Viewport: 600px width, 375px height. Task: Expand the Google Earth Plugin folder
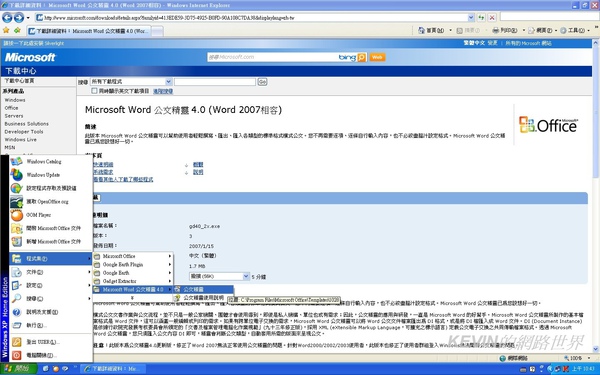133,264
